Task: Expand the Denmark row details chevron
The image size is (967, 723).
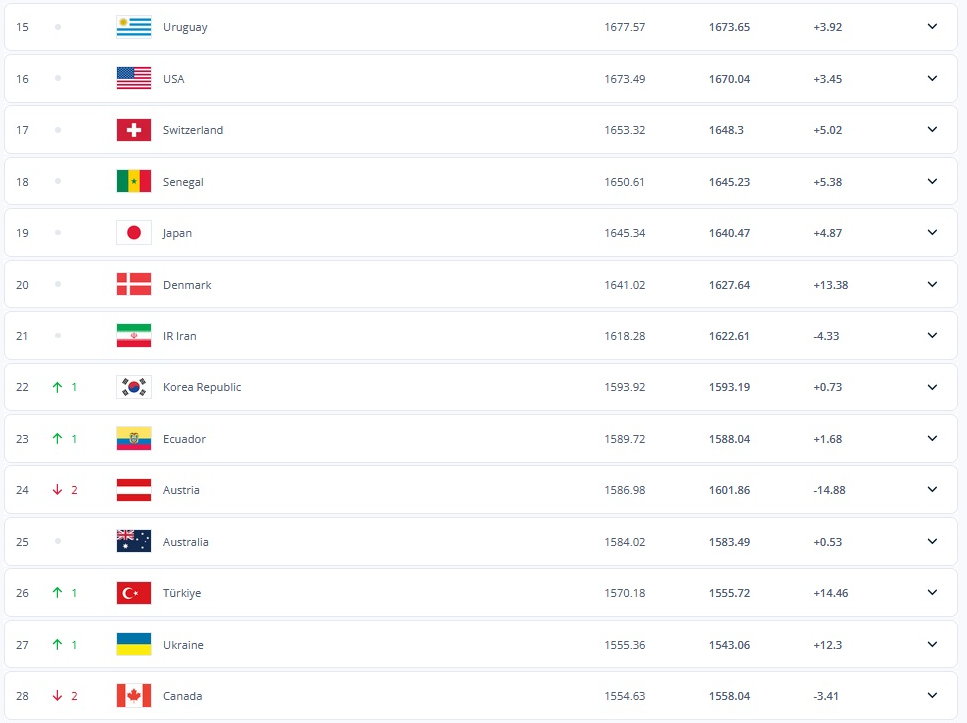Action: point(932,285)
